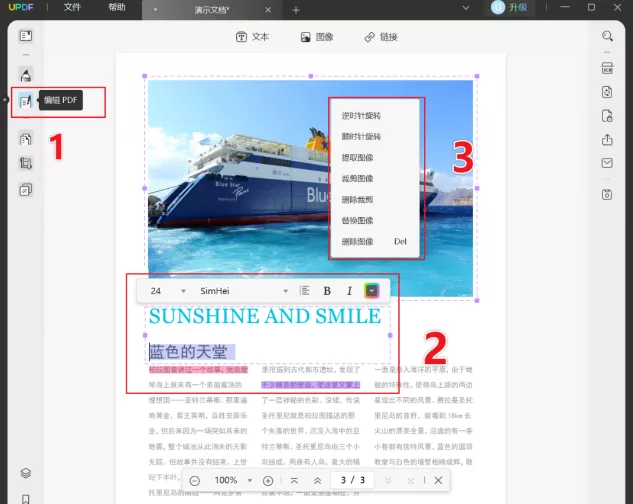The width and height of the screenshot is (633, 504).
Task: Click the Save as other icon
Action: click(607, 195)
